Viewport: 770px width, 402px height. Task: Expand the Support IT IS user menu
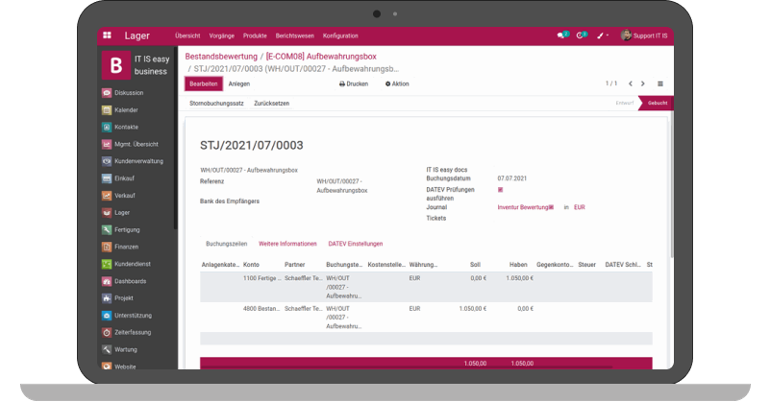(645, 35)
